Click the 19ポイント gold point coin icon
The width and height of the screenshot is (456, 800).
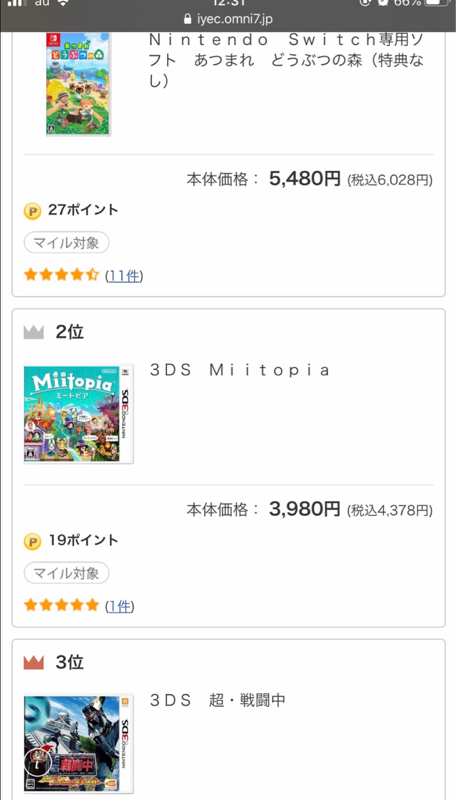[x=32, y=541]
